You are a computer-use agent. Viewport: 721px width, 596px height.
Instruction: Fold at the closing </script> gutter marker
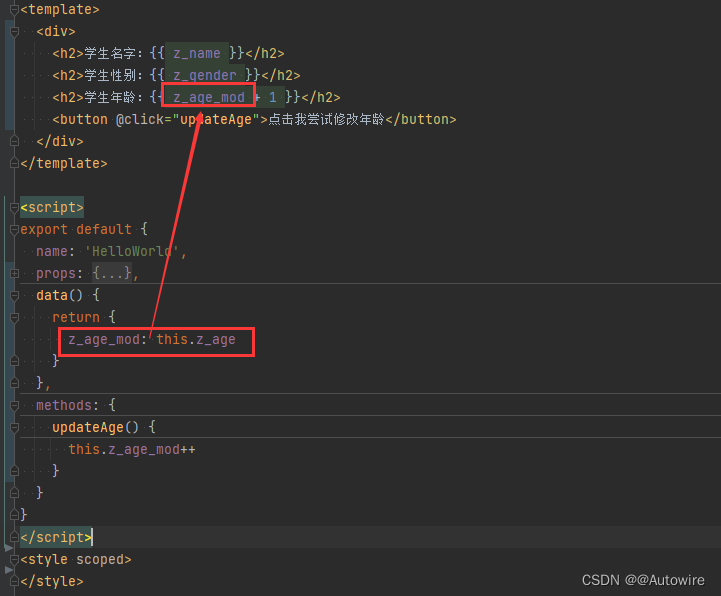(x=14, y=537)
